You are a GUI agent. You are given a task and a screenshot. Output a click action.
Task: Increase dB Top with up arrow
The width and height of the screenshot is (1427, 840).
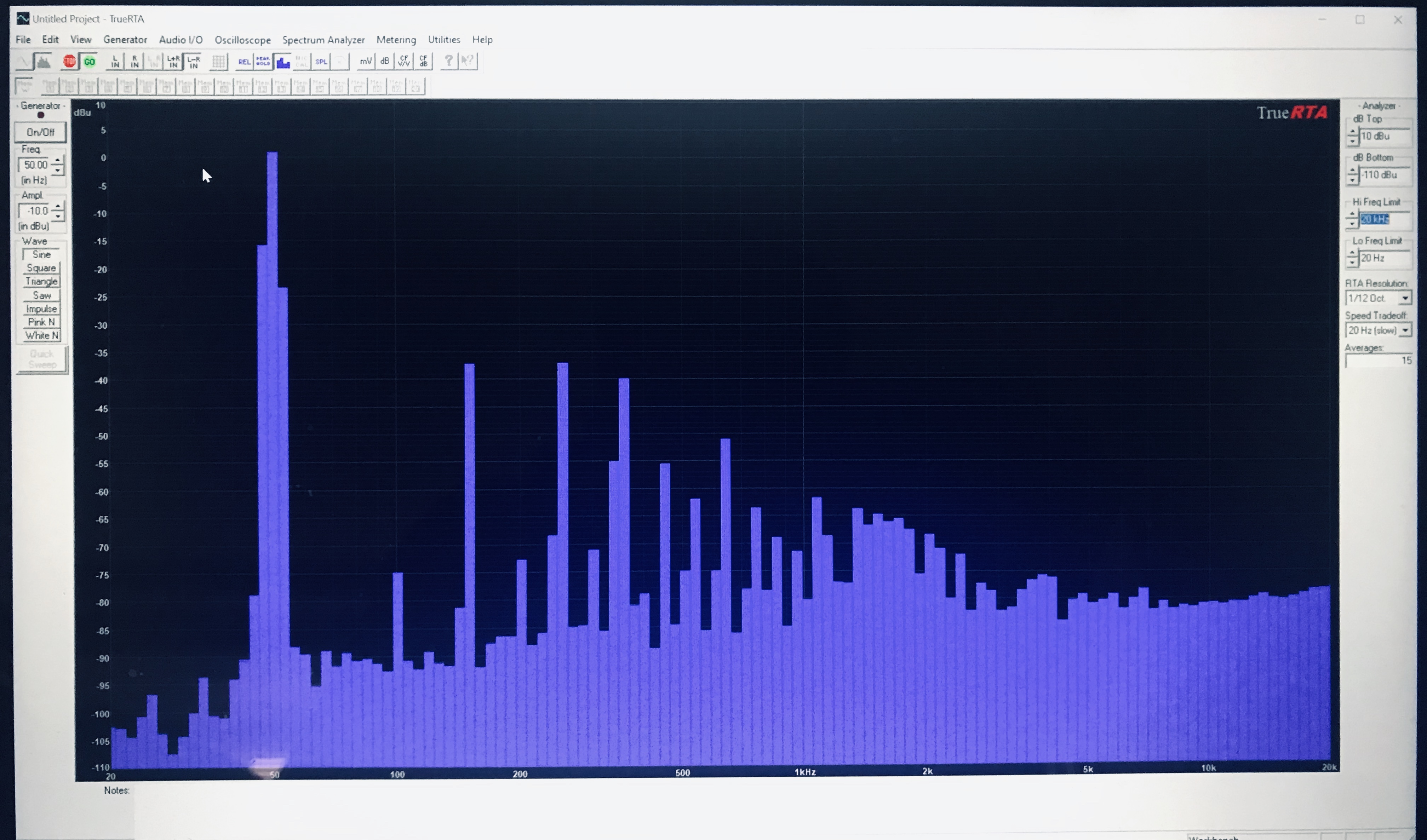(x=1353, y=132)
